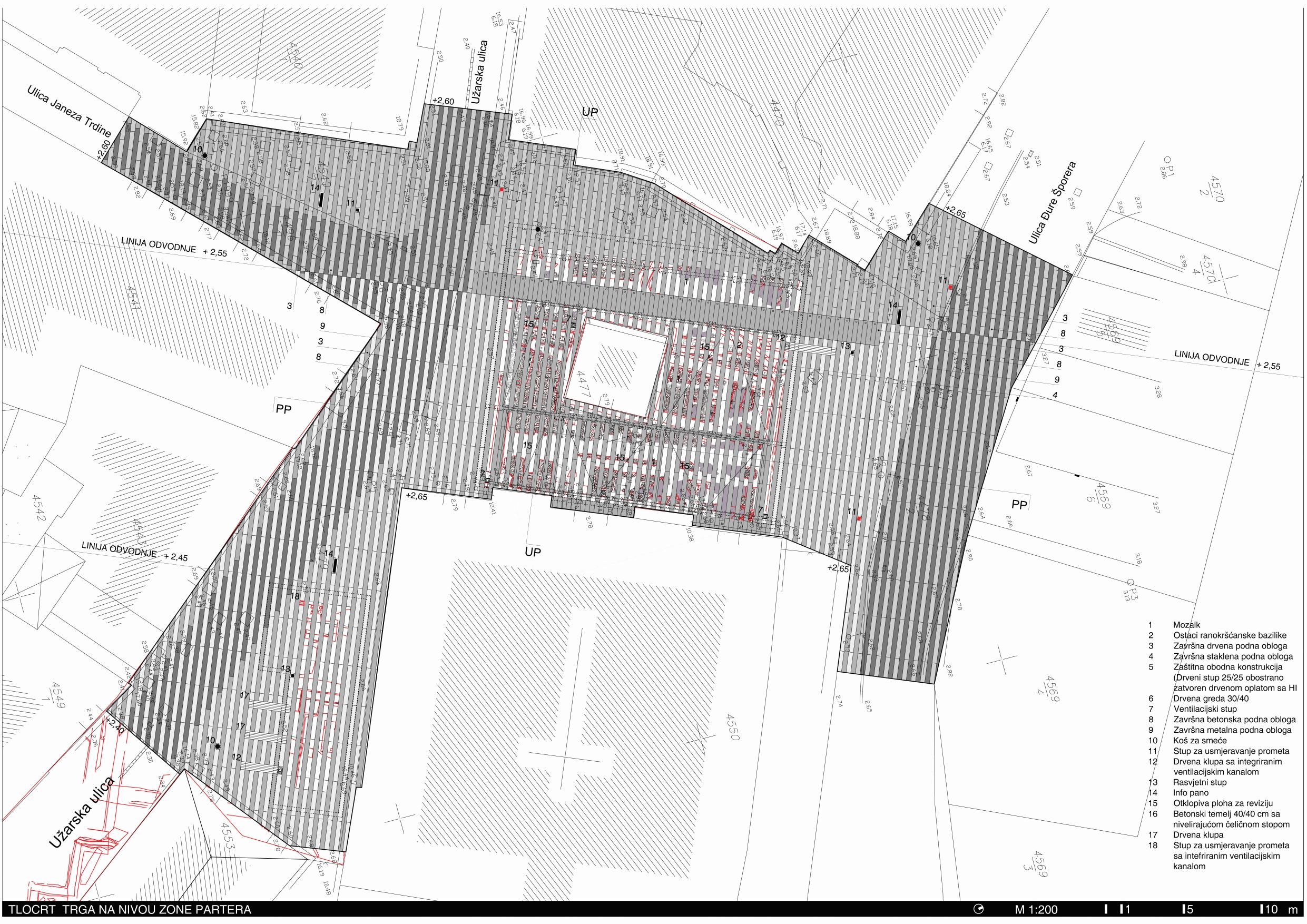Click the title TLOCRT TRGA NA NIVOU ZONE PARTERA
1307x924 pixels.
pyautogui.click(x=130, y=910)
